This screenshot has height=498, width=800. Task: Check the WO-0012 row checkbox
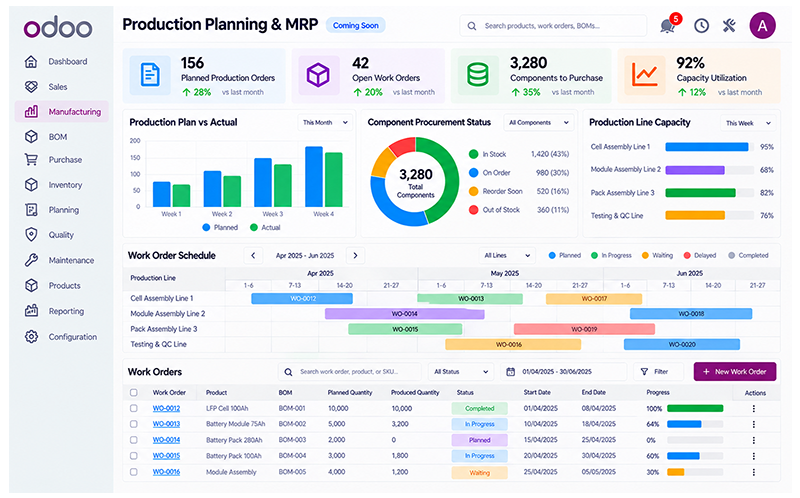134,408
